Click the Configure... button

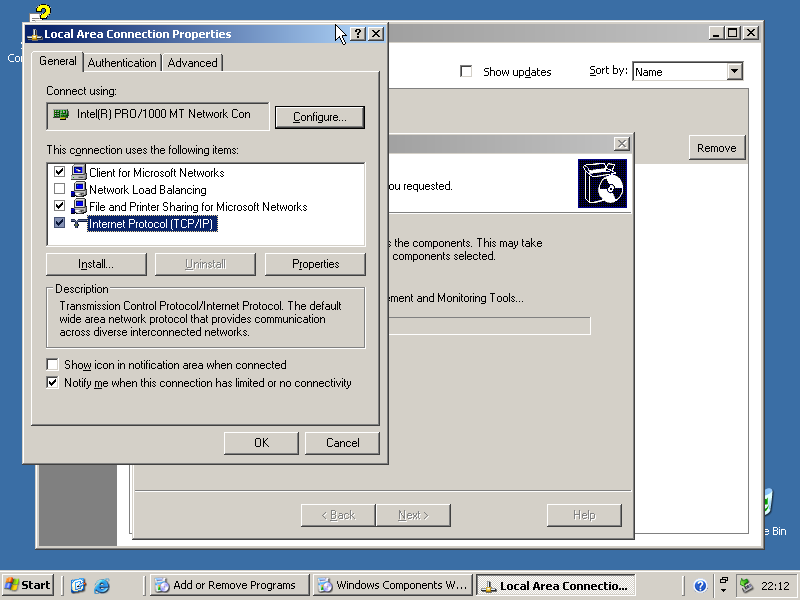pyautogui.click(x=319, y=118)
